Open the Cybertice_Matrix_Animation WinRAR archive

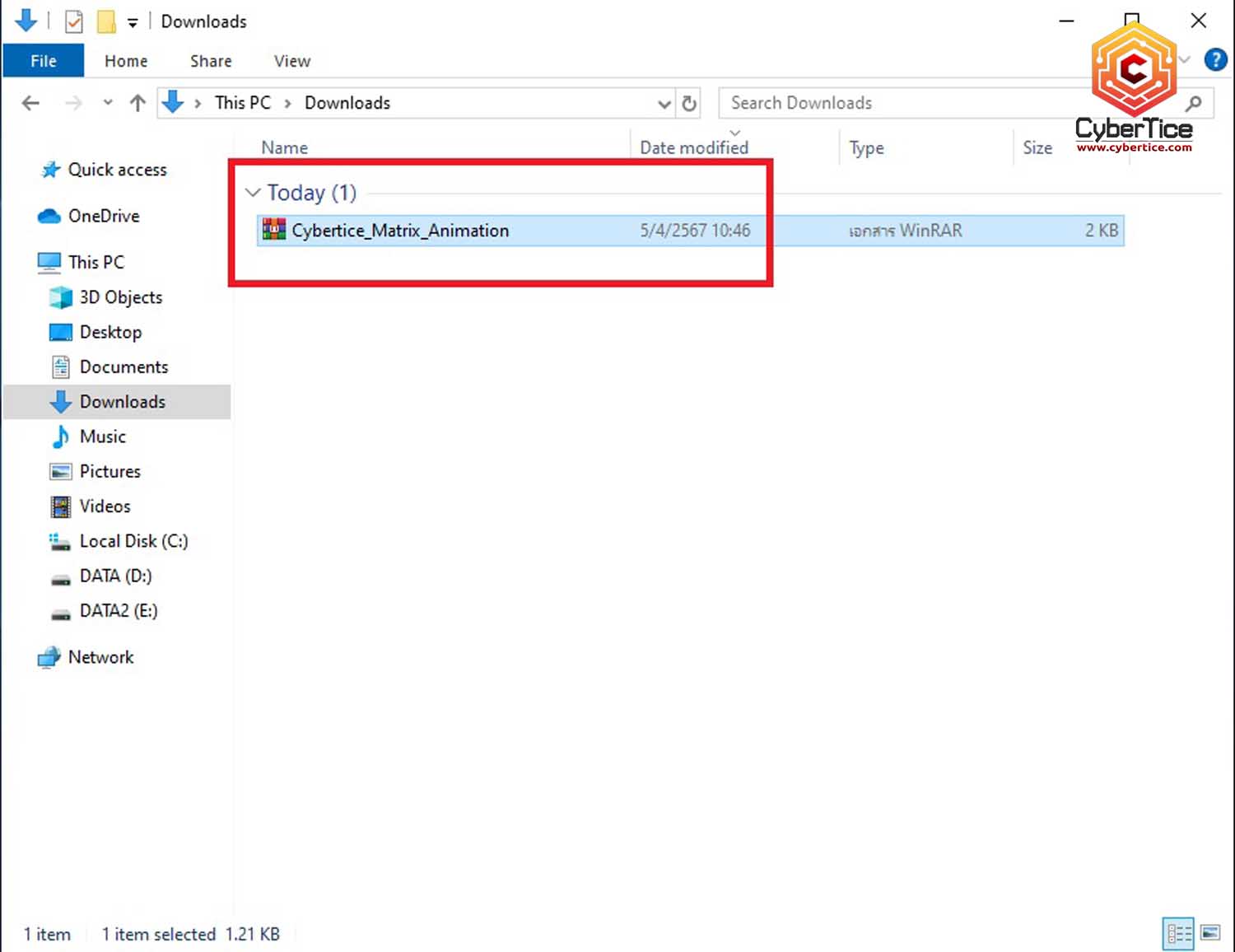pos(400,231)
